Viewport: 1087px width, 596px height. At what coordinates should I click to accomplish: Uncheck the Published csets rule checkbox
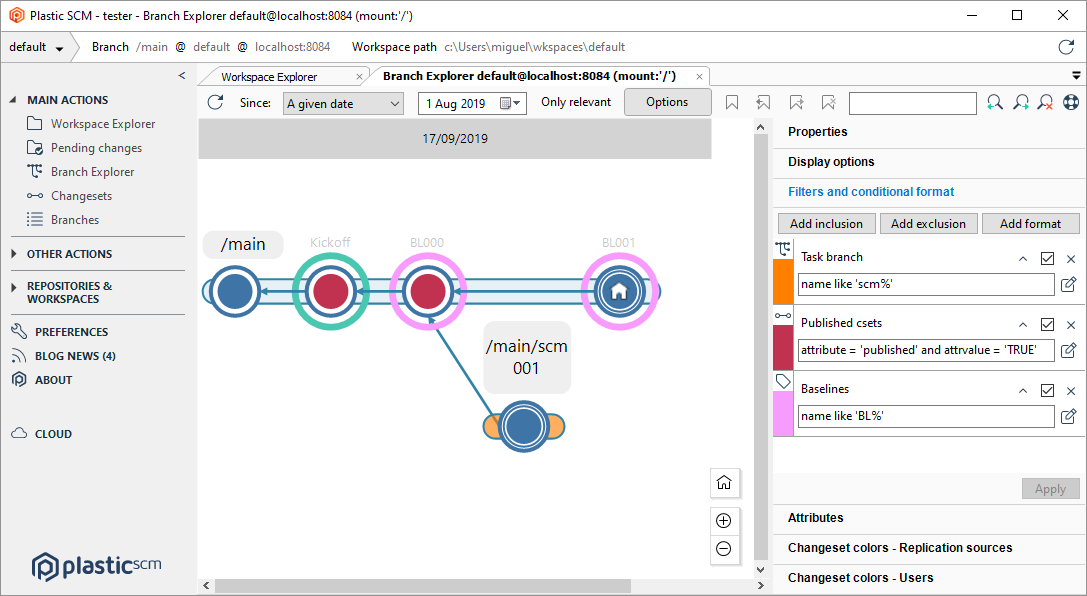pos(1047,324)
